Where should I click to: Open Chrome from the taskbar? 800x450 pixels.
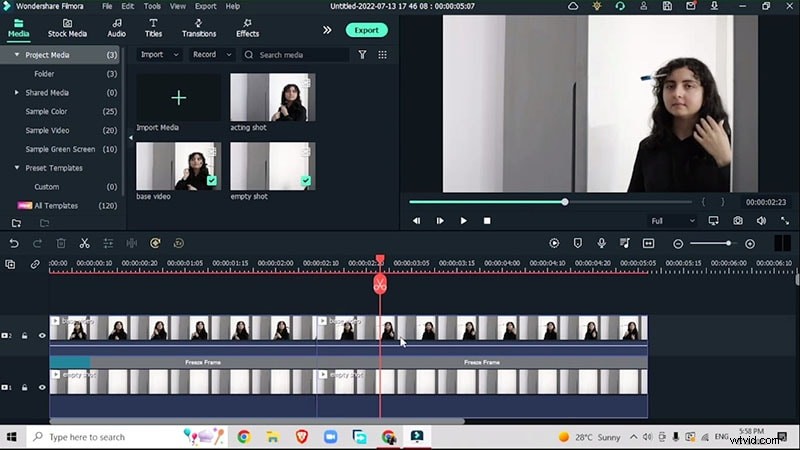point(244,437)
